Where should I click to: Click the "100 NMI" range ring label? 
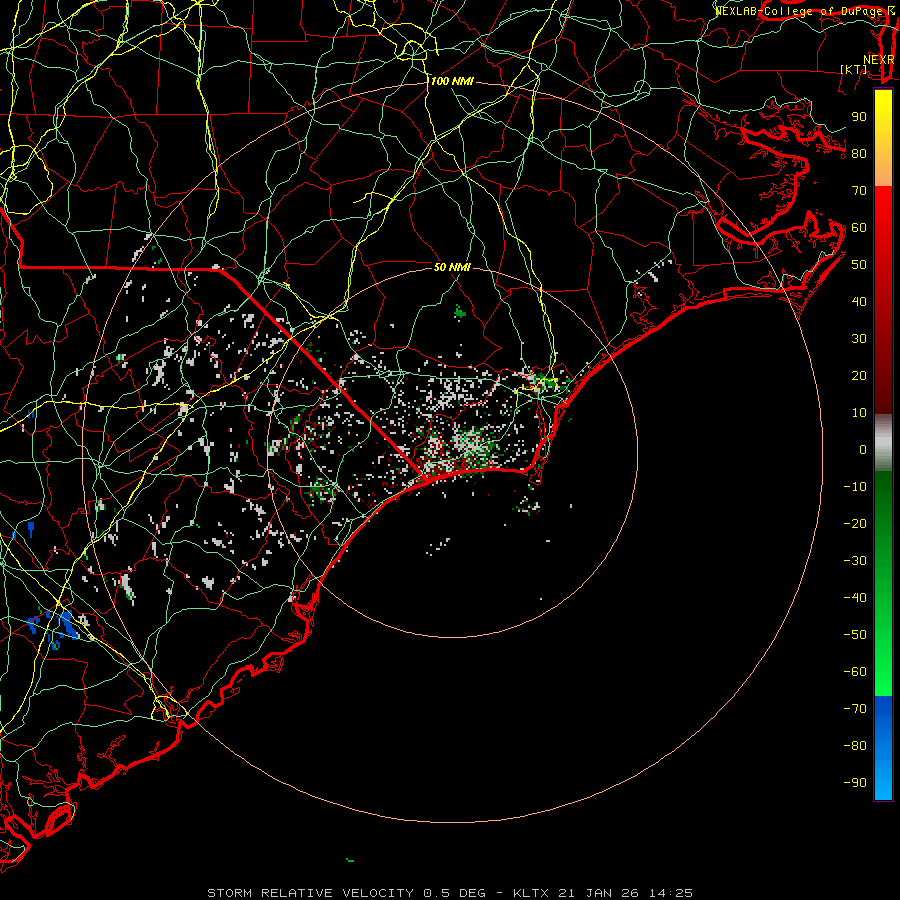[452, 82]
